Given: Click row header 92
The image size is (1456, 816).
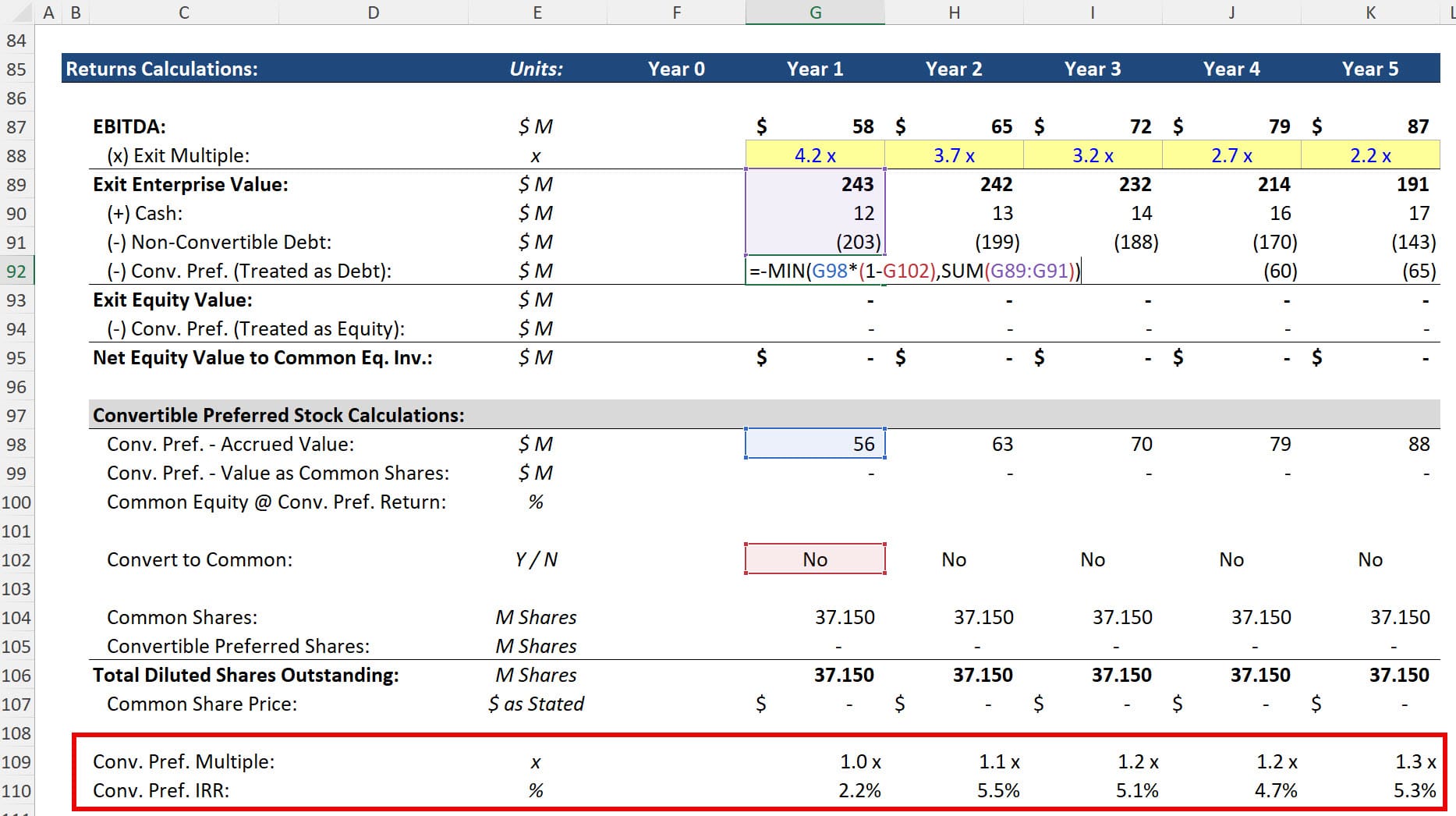Looking at the screenshot, I should coord(15,271).
